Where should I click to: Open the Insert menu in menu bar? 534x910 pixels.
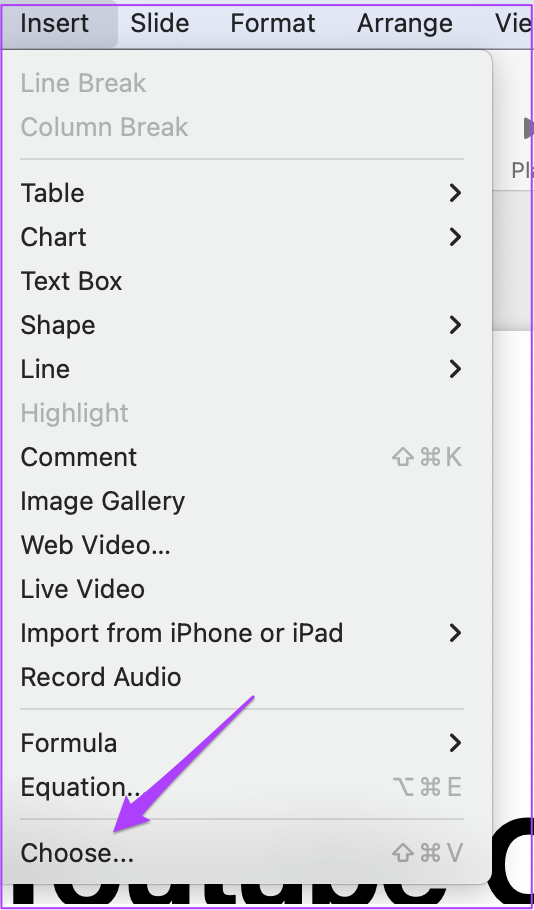tap(55, 24)
